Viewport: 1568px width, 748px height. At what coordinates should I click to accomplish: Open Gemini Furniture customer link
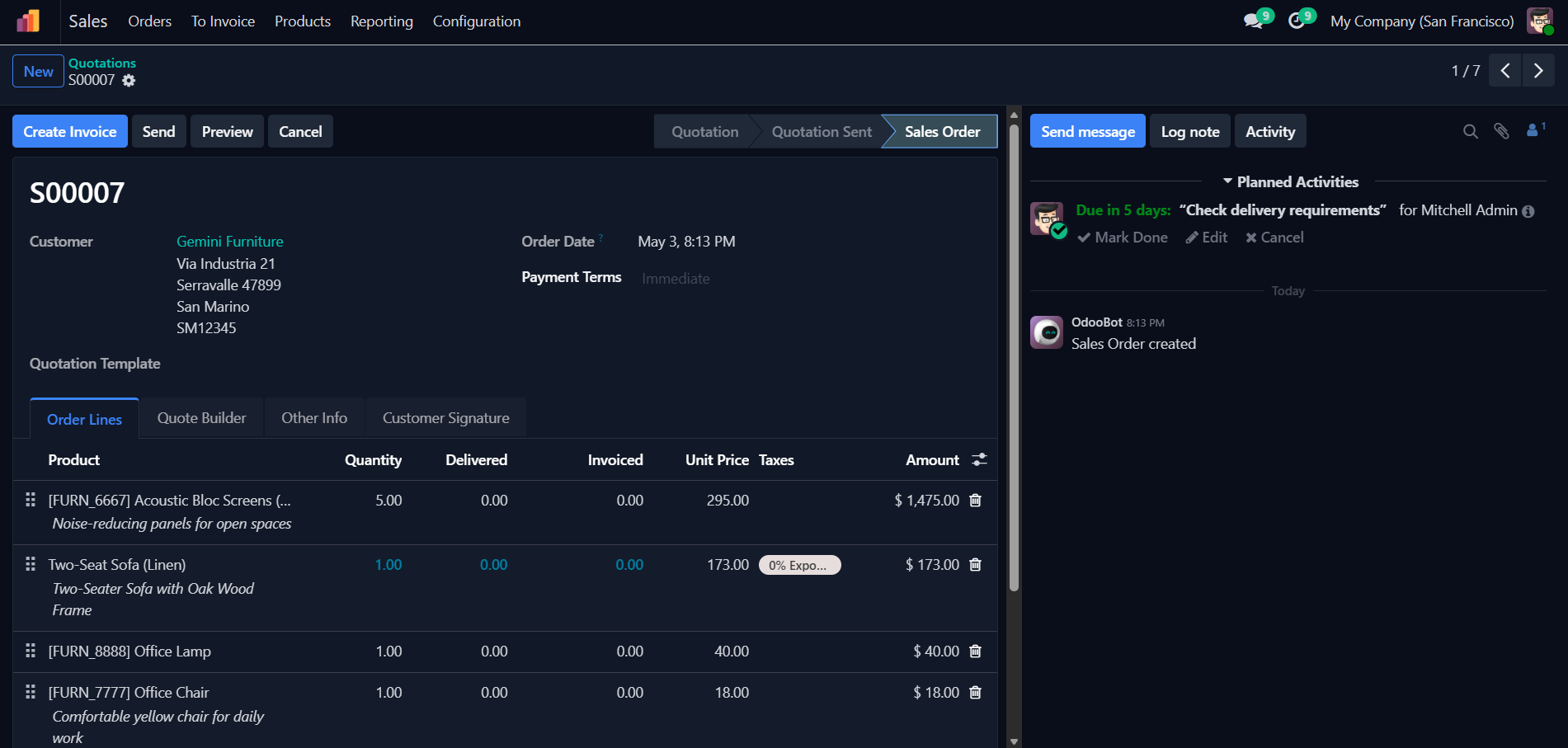click(230, 242)
